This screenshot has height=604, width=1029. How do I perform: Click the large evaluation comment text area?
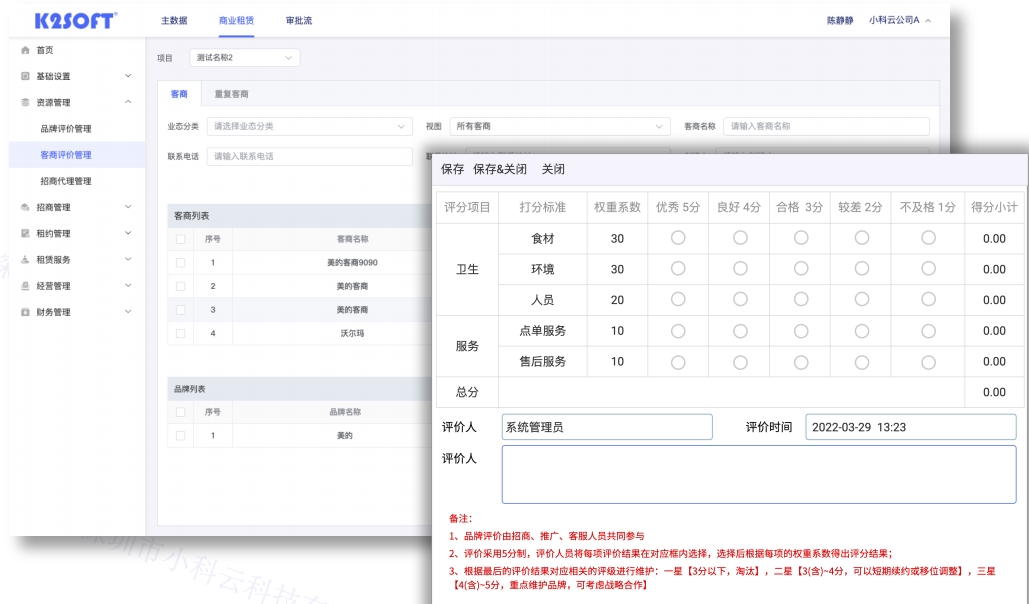[x=759, y=475]
